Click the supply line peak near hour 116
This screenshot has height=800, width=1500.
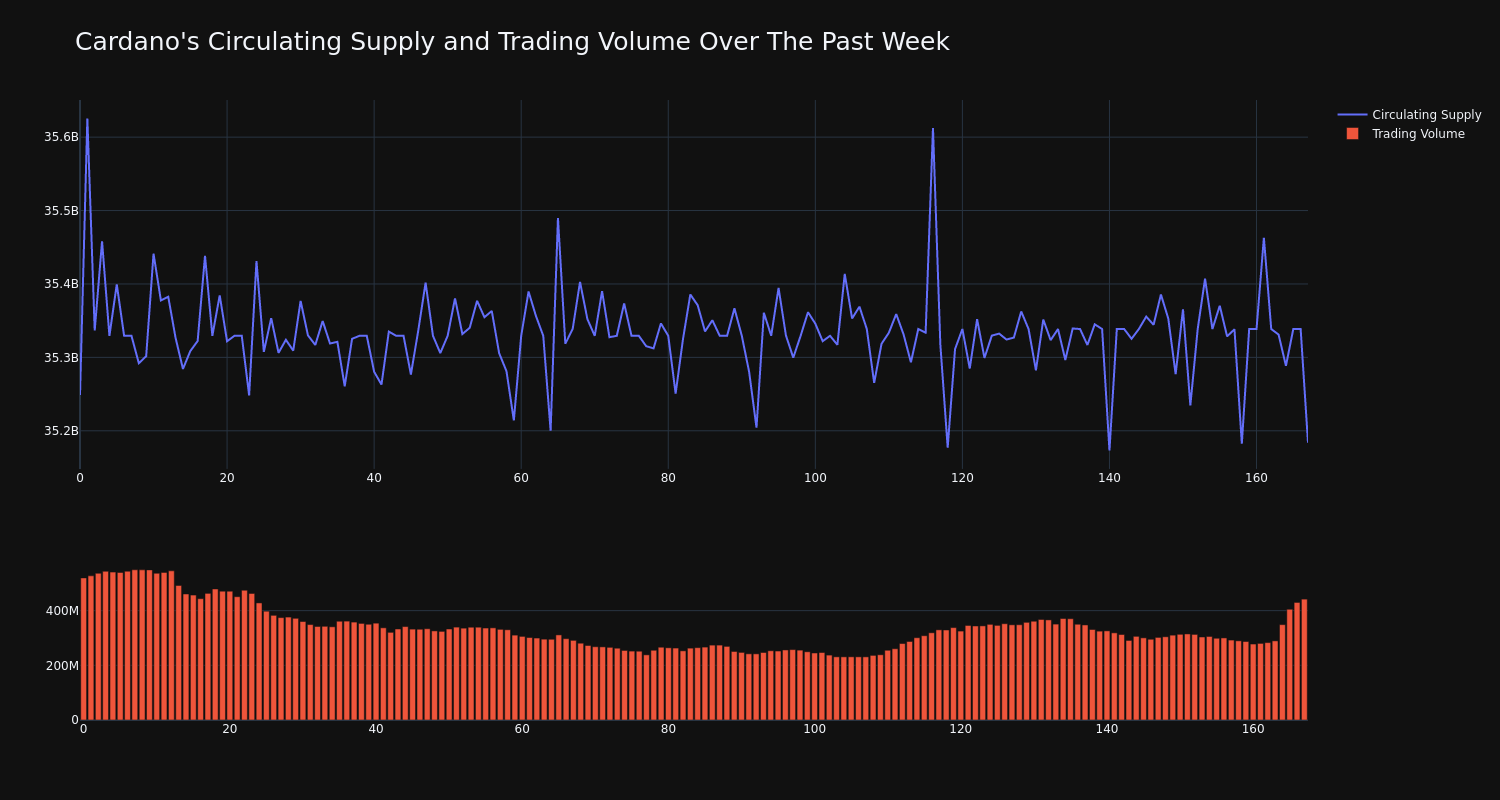tap(933, 129)
